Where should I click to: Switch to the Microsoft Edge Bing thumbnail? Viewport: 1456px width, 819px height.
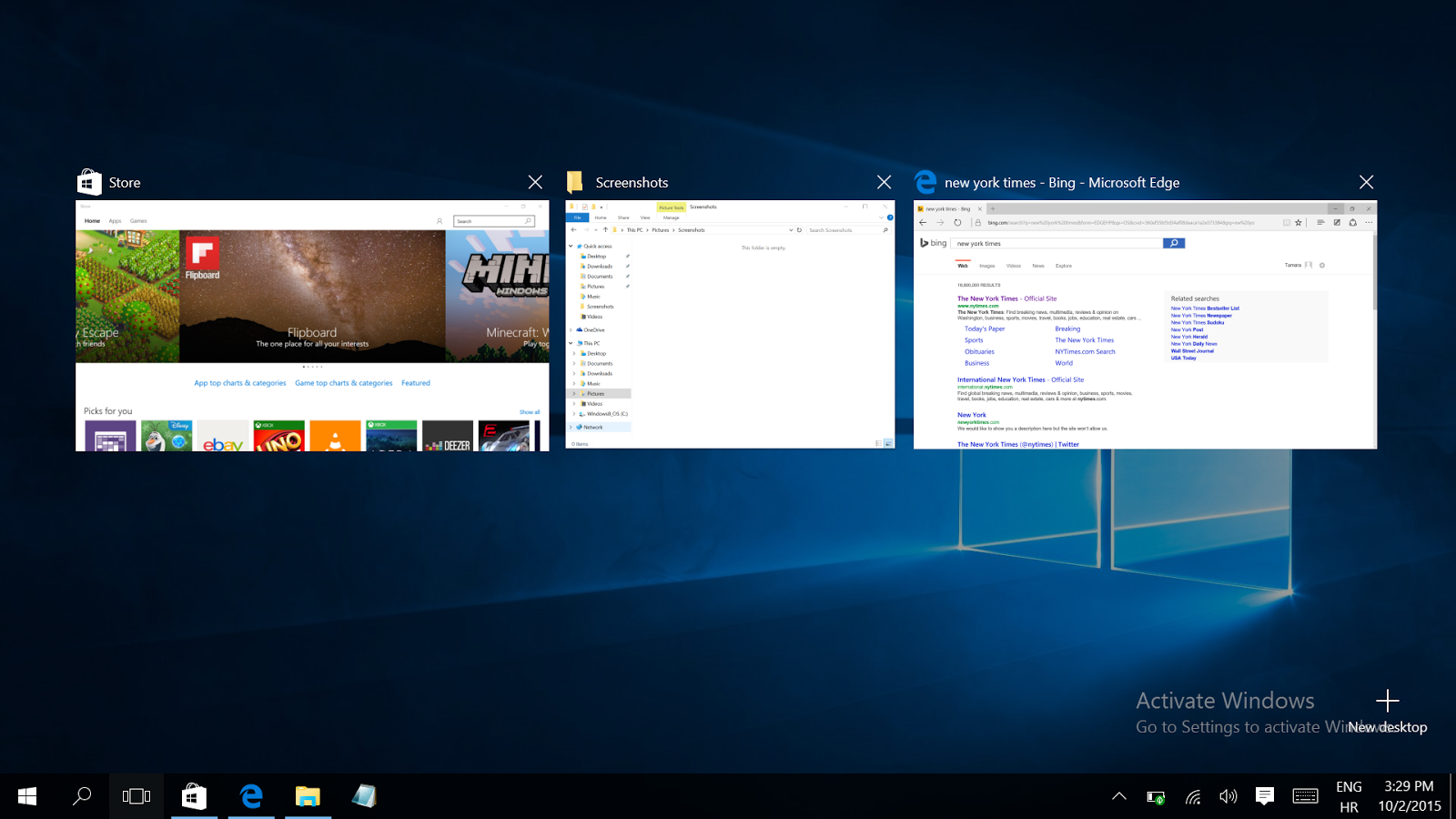[1145, 325]
